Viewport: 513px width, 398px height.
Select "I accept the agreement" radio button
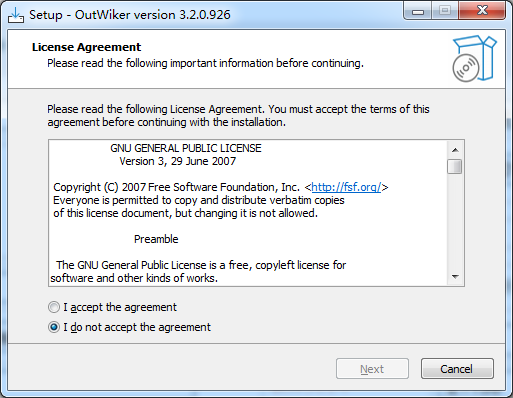(54, 307)
